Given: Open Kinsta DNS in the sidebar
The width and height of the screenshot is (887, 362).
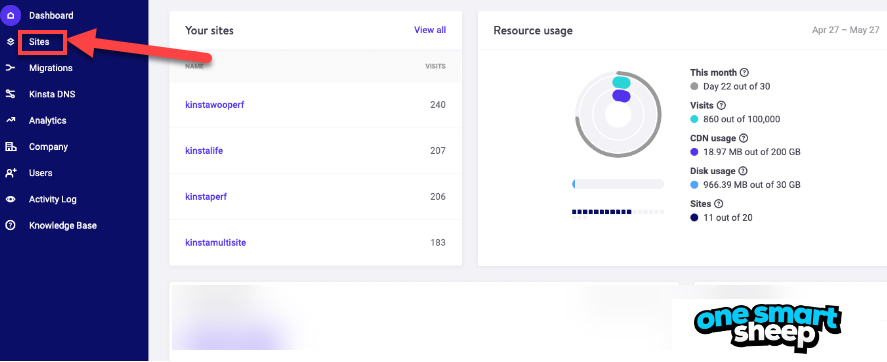Looking at the screenshot, I should [x=52, y=94].
